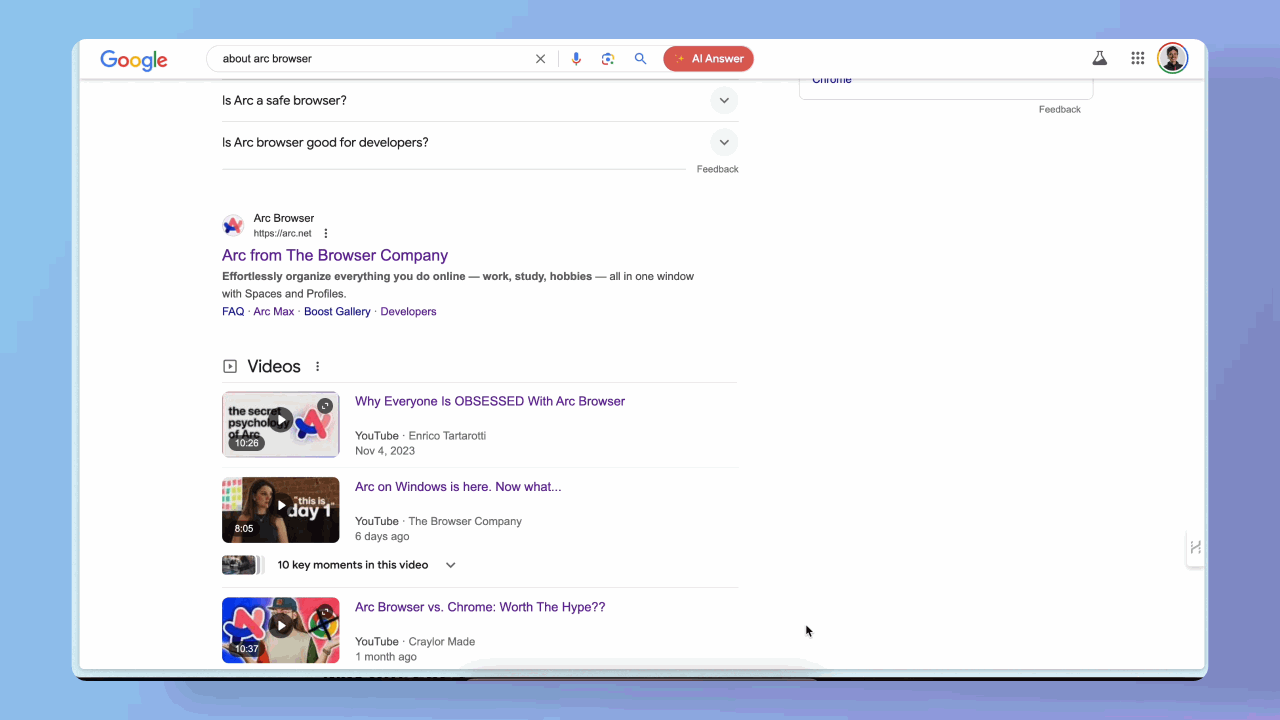Click the key moments preview thumbnail
The image size is (1280, 720).
[x=243, y=565]
